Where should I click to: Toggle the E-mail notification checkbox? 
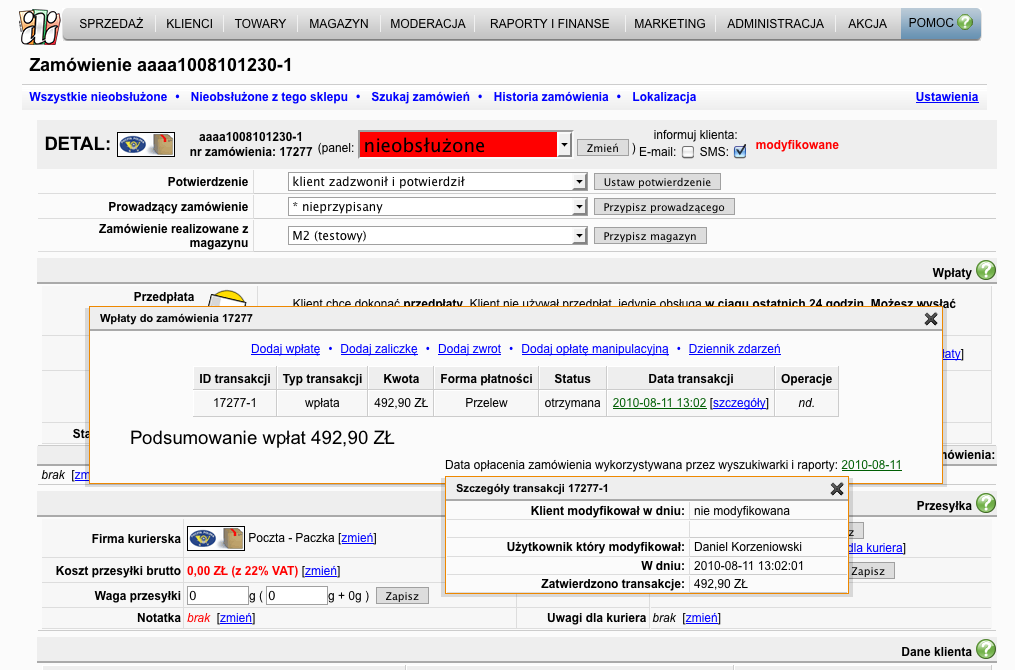tap(687, 152)
